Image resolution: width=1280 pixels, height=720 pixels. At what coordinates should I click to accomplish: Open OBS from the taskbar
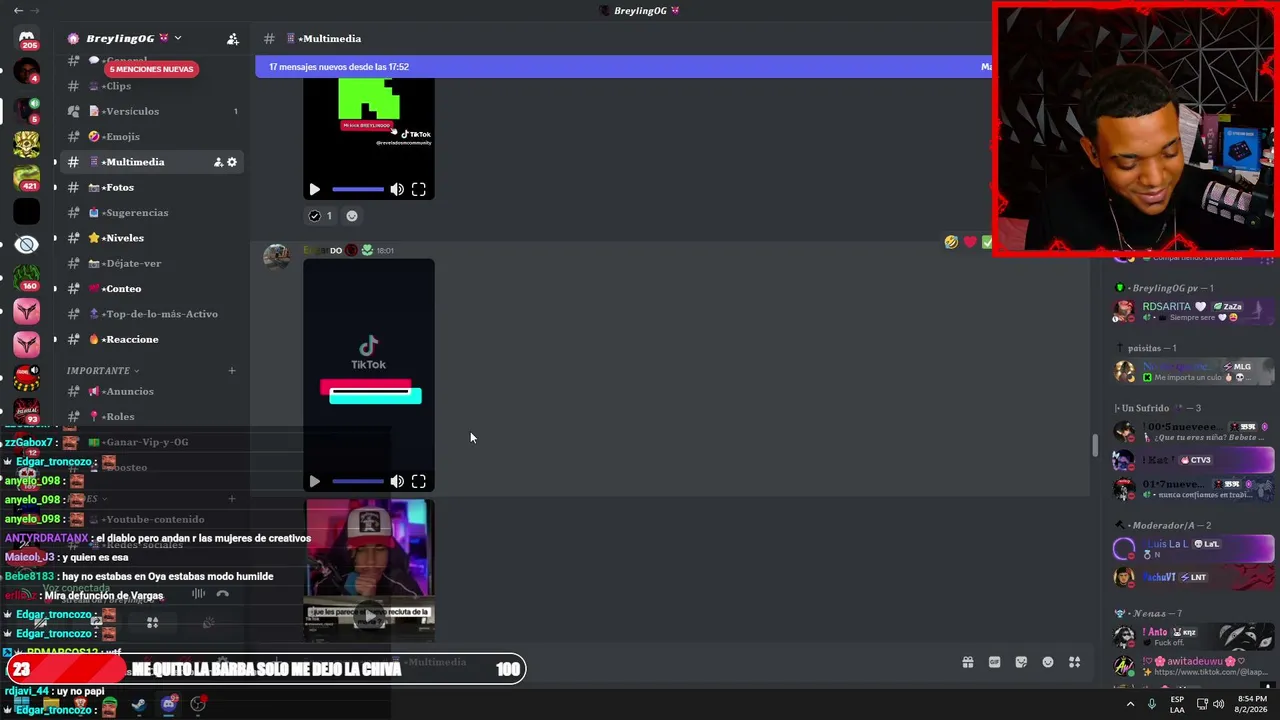(198, 705)
